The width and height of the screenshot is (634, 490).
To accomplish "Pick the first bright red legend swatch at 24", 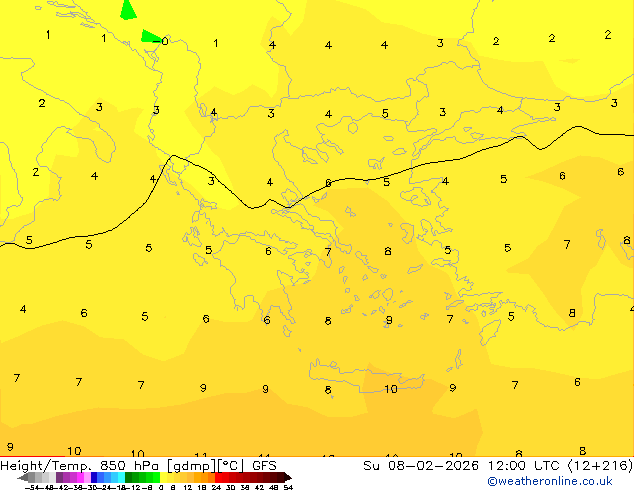I will 218,477.
